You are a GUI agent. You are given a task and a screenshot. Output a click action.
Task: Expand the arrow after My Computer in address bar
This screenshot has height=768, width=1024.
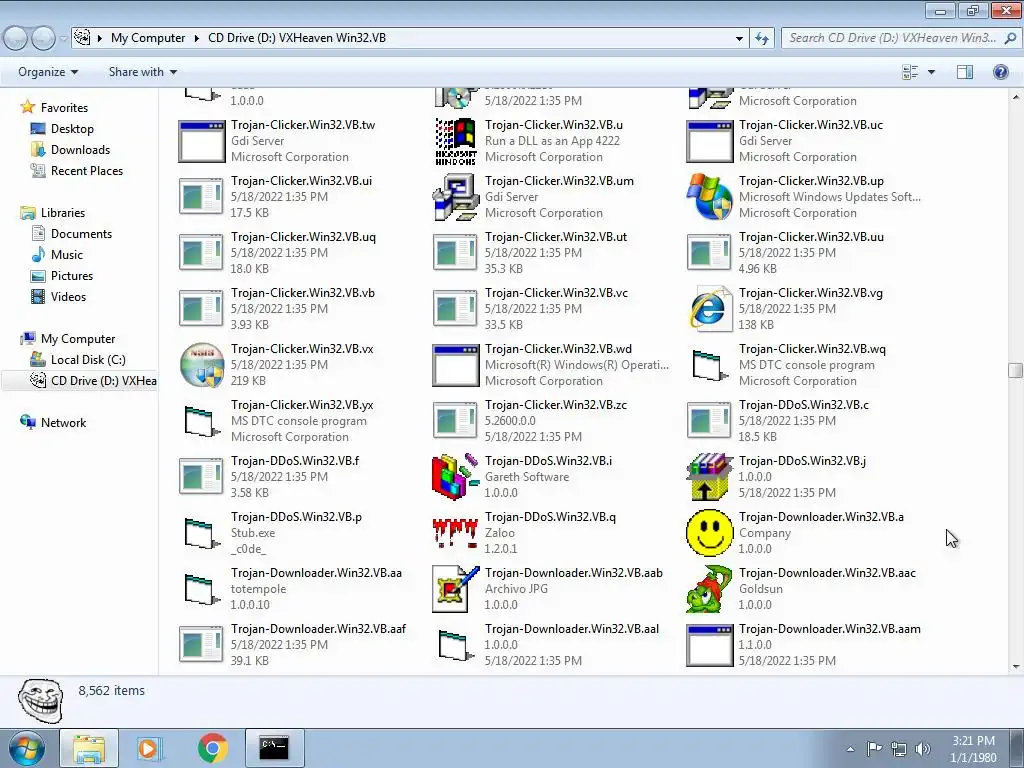pos(196,38)
